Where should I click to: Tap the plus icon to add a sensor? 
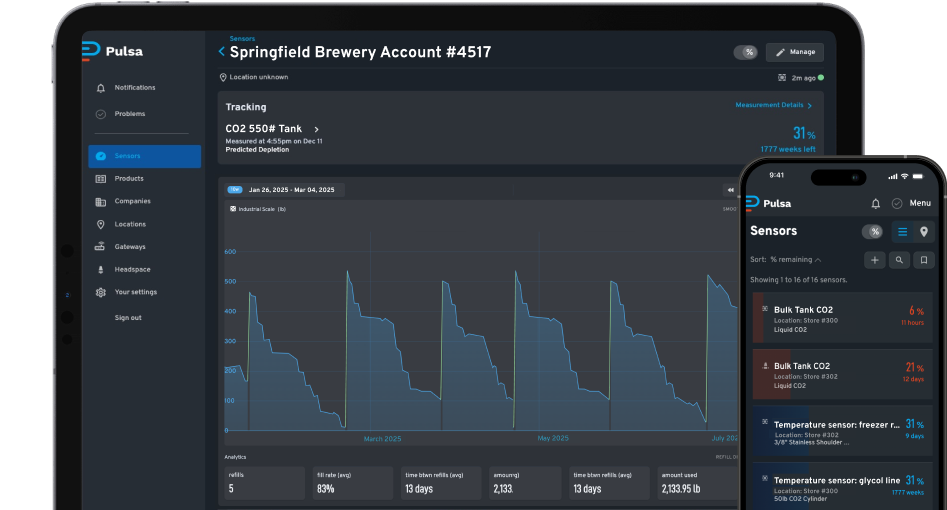pos(875,260)
